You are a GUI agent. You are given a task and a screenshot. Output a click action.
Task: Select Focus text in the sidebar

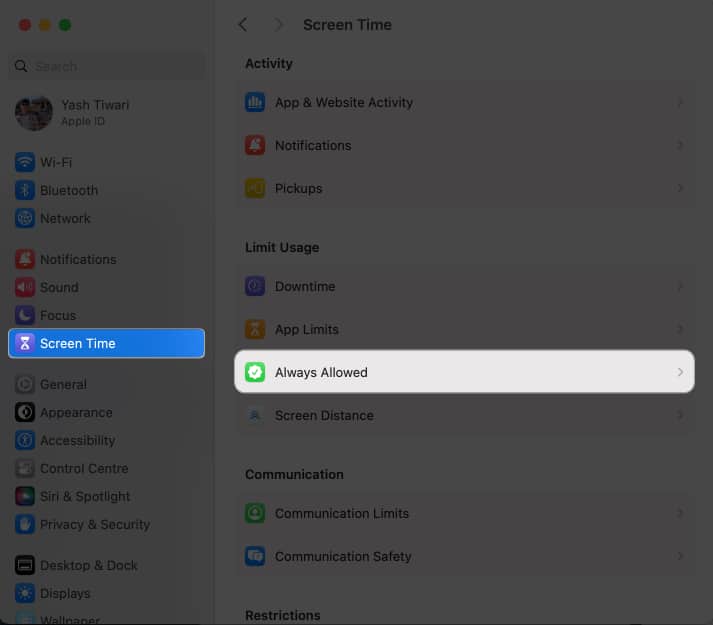(x=58, y=315)
